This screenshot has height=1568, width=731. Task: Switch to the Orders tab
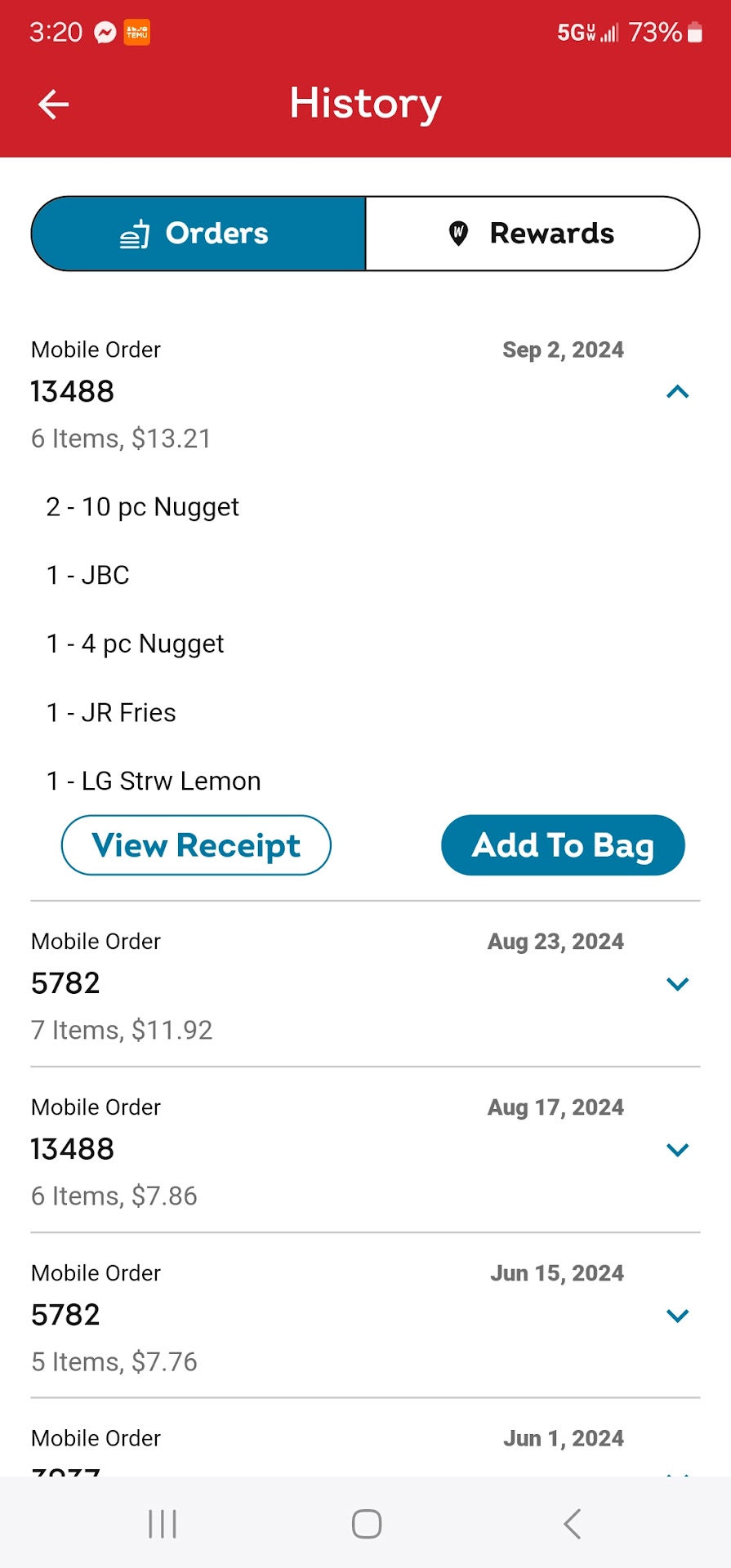(x=198, y=234)
